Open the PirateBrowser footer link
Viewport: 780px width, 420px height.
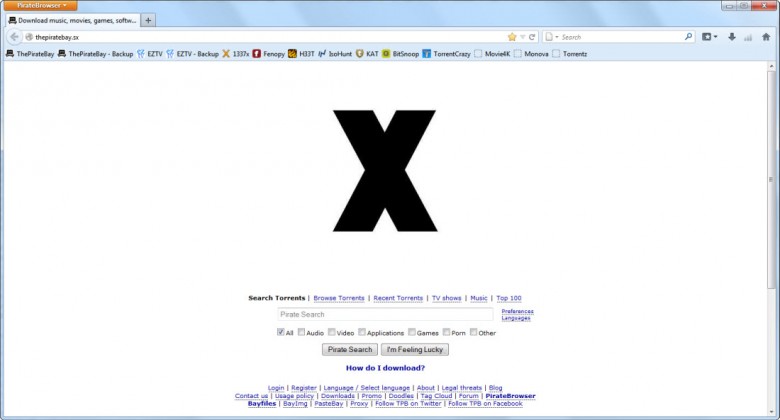point(510,396)
